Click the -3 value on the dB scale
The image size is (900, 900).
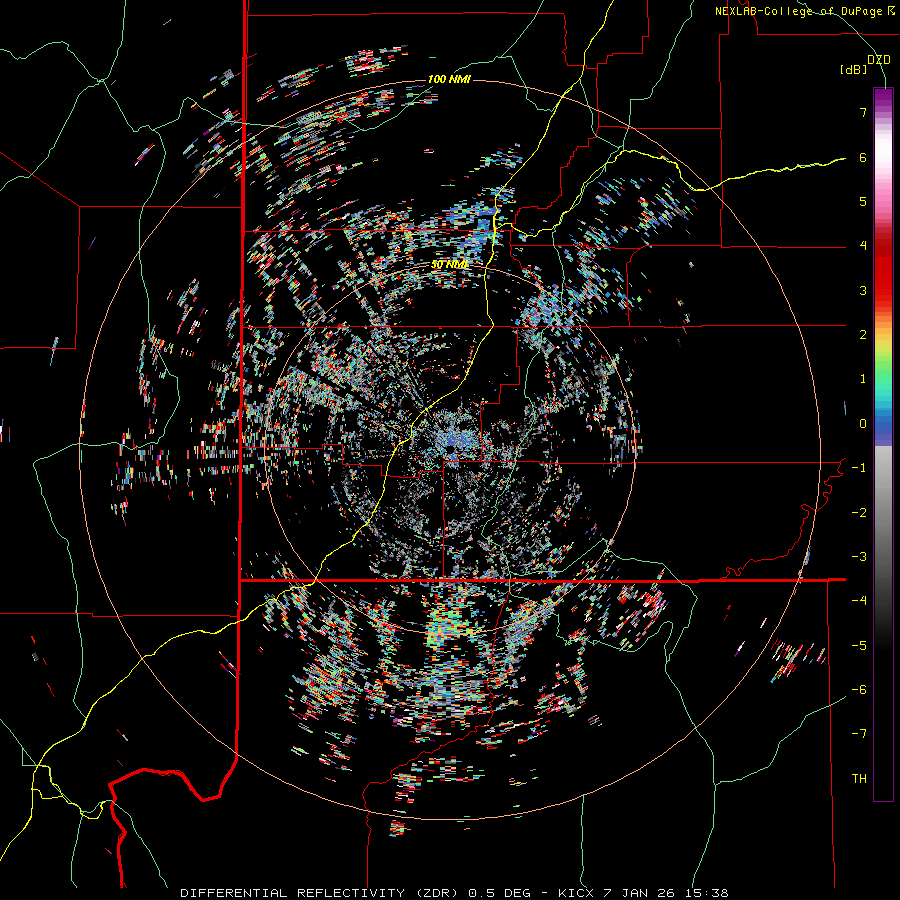859,557
